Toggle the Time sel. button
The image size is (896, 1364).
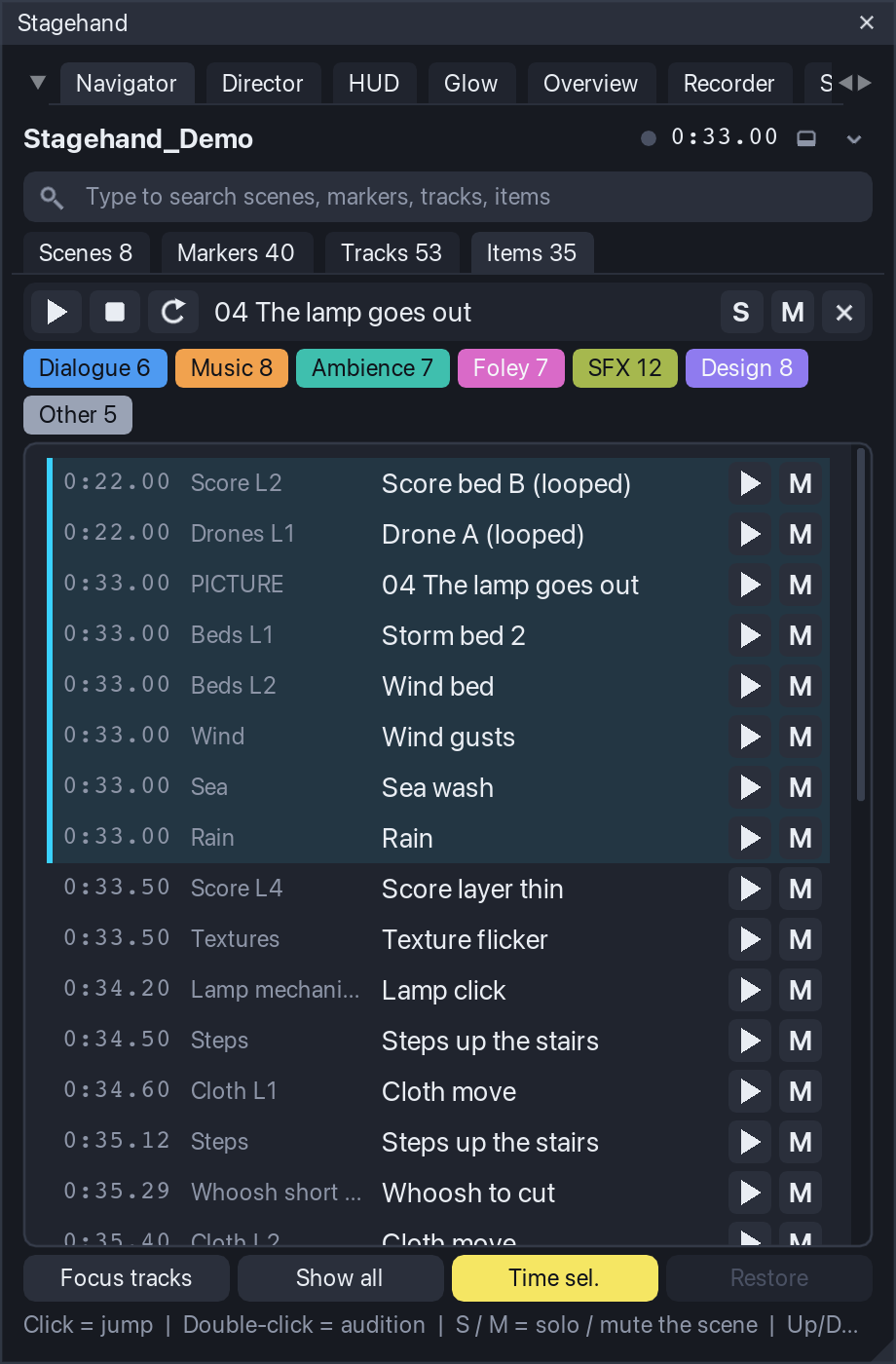coord(554,1278)
